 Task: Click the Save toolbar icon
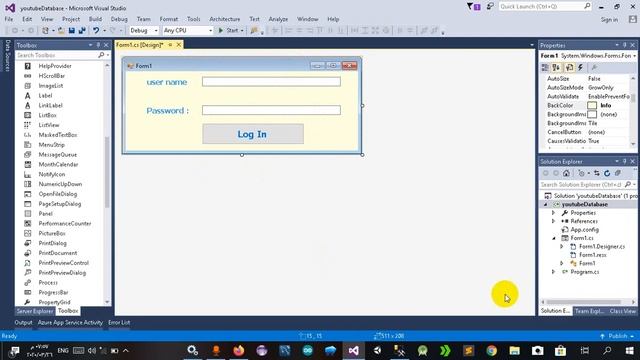click(72, 31)
